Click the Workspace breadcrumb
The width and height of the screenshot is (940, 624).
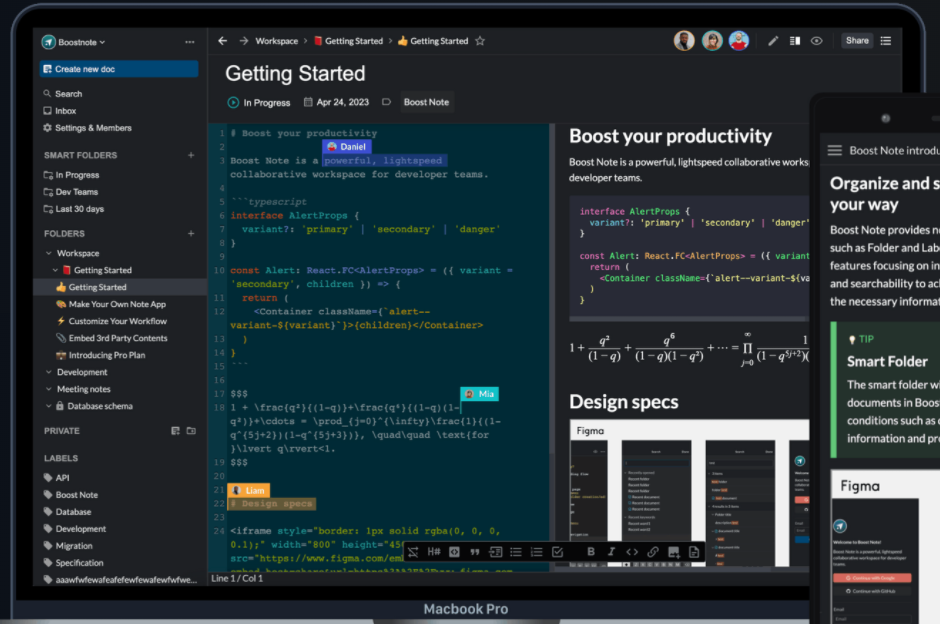276,41
